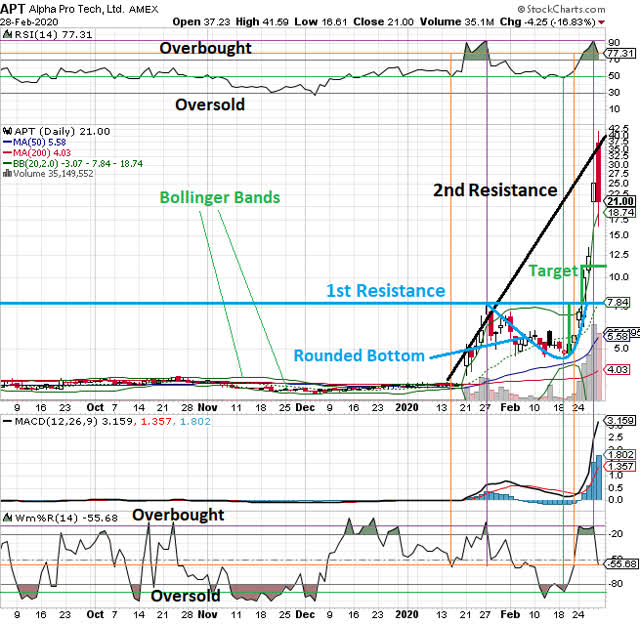Viewport: 640px width, 624px height.
Task: Click the Volume 35,149,552 legend text
Action: click(53, 173)
